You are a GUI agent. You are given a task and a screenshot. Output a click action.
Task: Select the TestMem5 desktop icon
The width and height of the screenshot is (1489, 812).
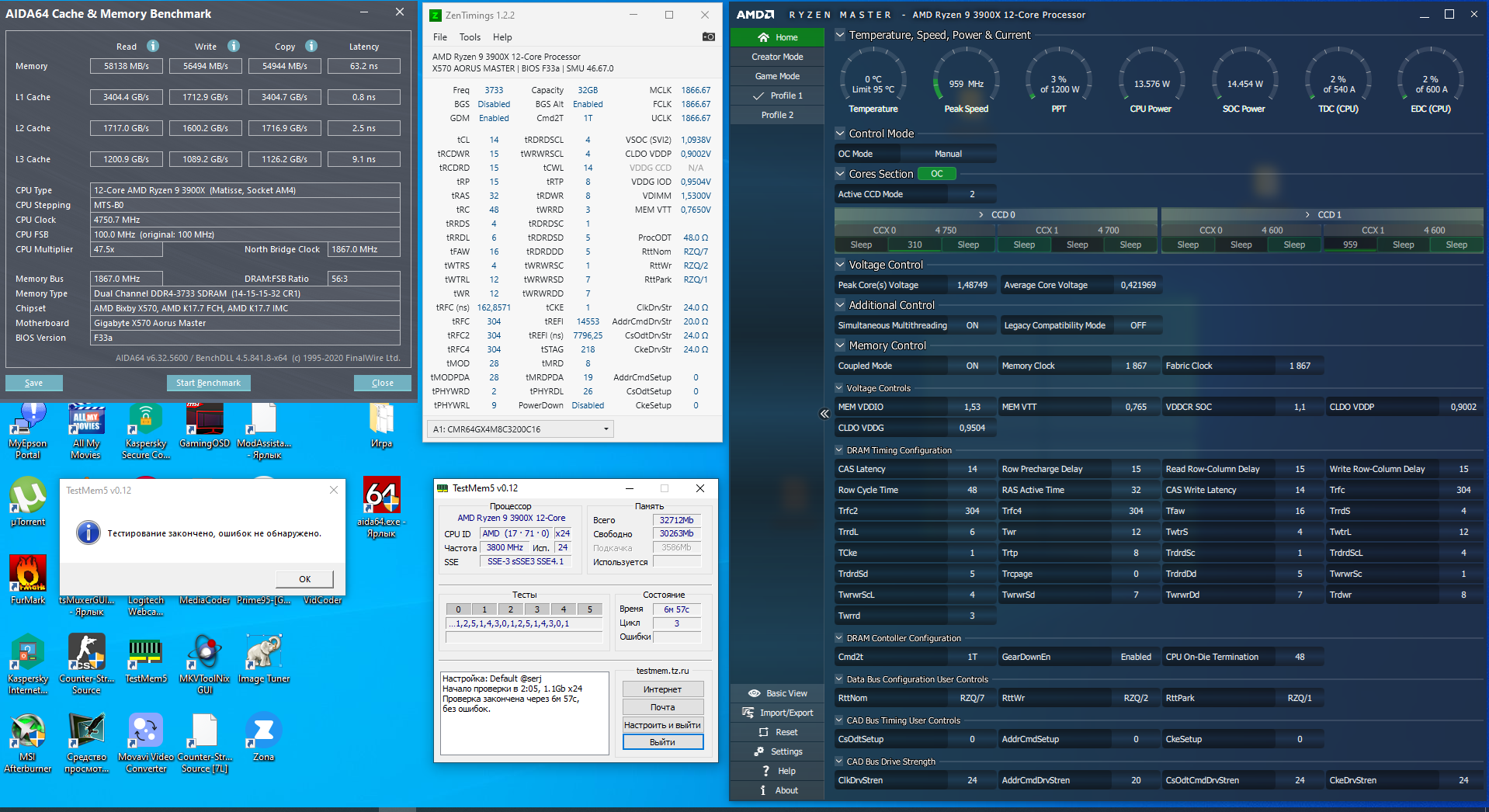(146, 658)
